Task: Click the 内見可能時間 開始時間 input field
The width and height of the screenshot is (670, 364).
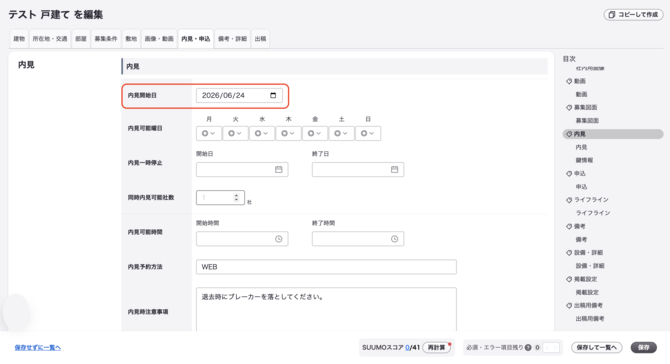Action: [242, 239]
